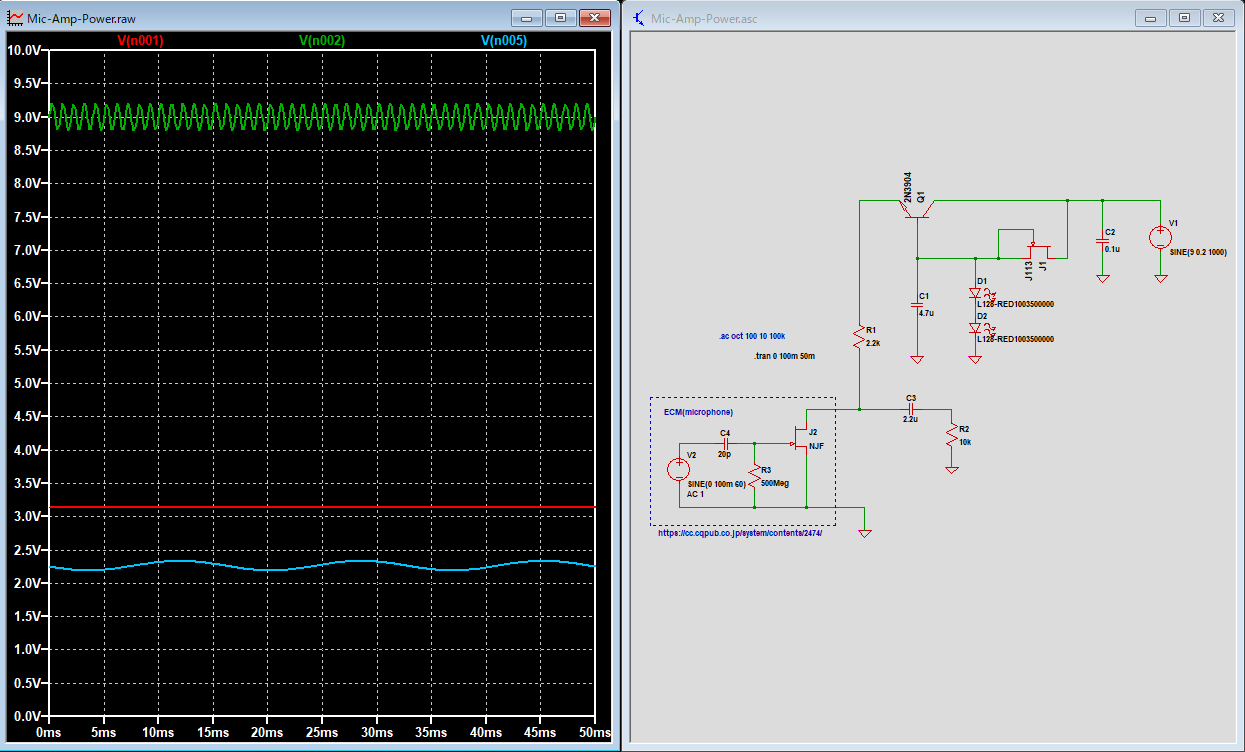Click the .ac oct 100 10 100k directive

coord(752,336)
